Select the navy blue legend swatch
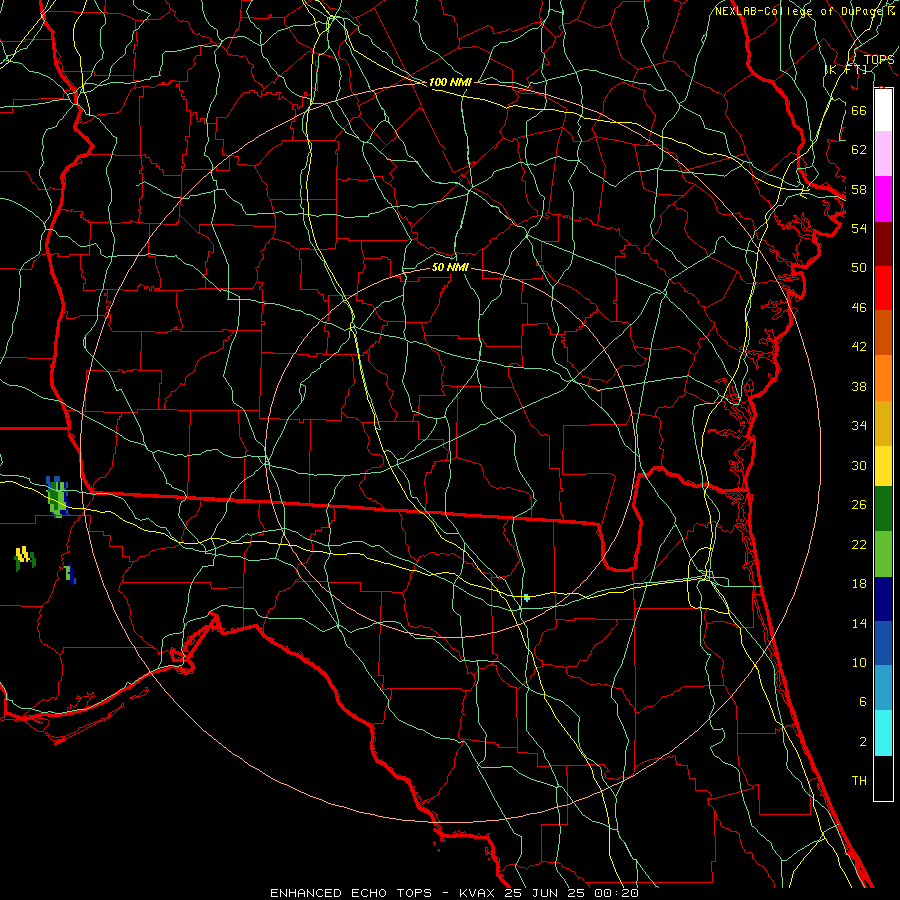900x900 pixels. tap(883, 599)
